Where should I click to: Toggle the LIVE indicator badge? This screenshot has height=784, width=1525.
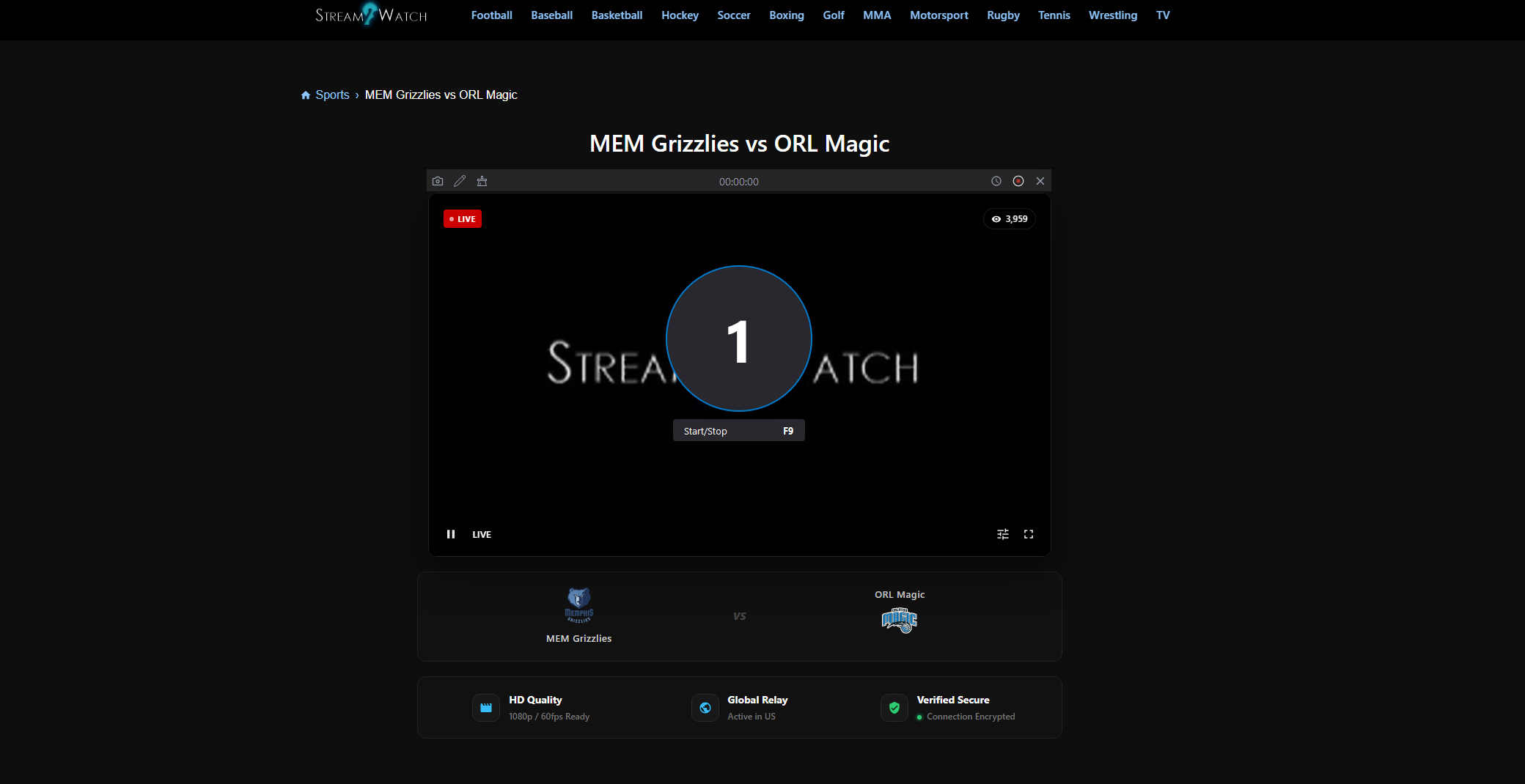click(x=462, y=218)
